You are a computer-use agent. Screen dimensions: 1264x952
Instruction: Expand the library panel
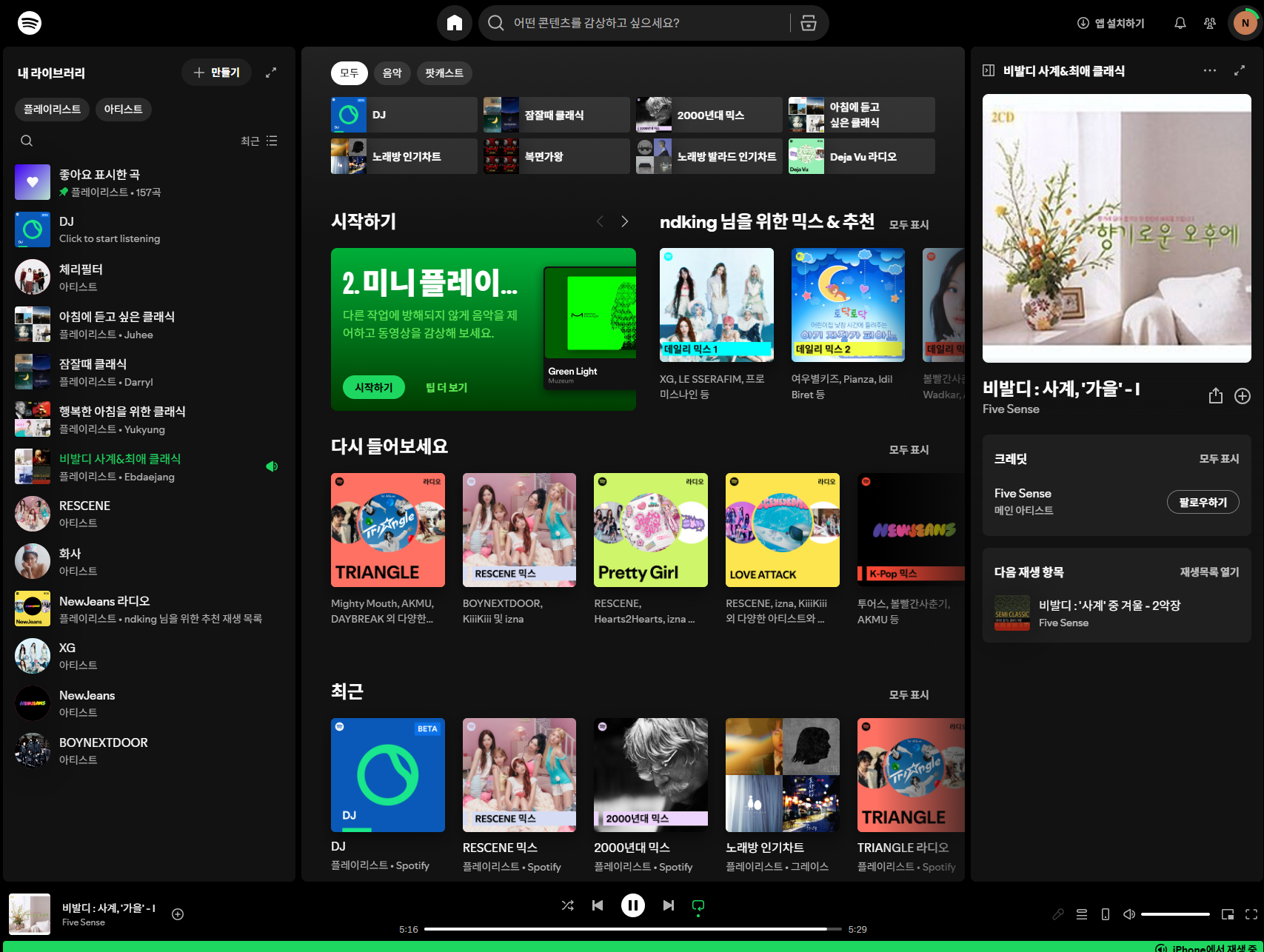pyautogui.click(x=271, y=73)
